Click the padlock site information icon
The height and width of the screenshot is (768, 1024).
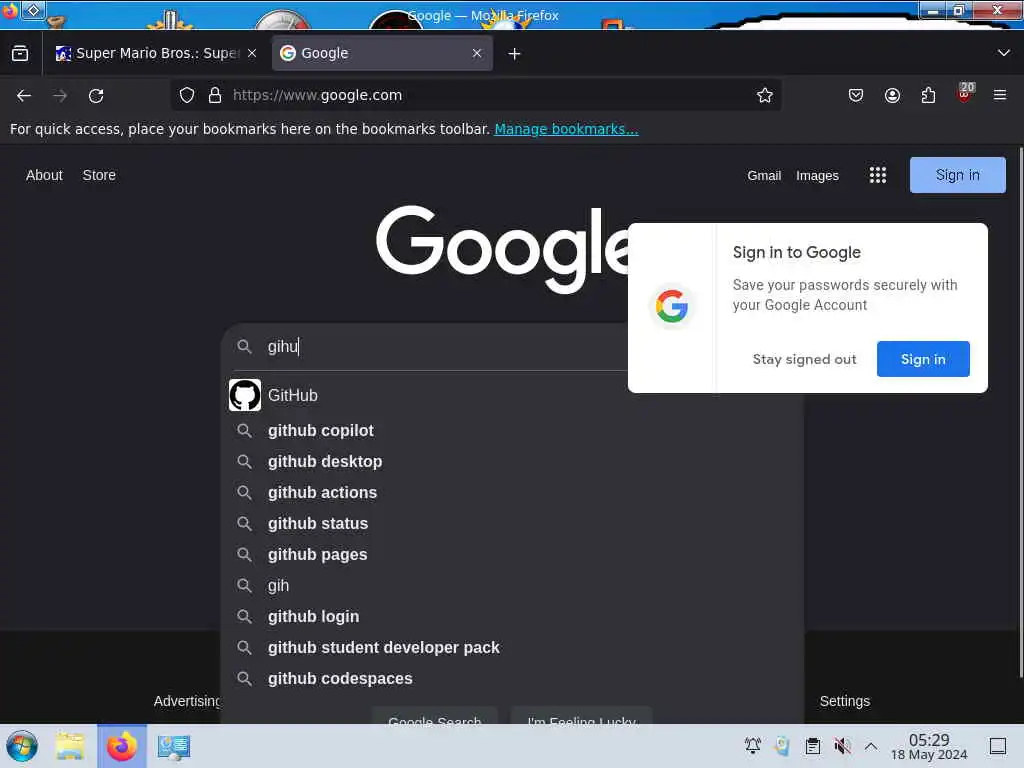(215, 95)
